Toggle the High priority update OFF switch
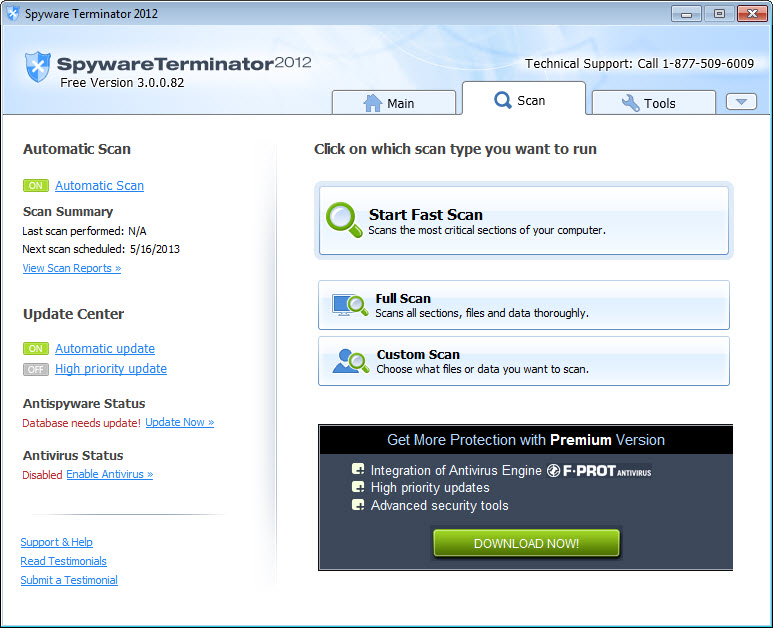This screenshot has width=773, height=628. tap(35, 369)
